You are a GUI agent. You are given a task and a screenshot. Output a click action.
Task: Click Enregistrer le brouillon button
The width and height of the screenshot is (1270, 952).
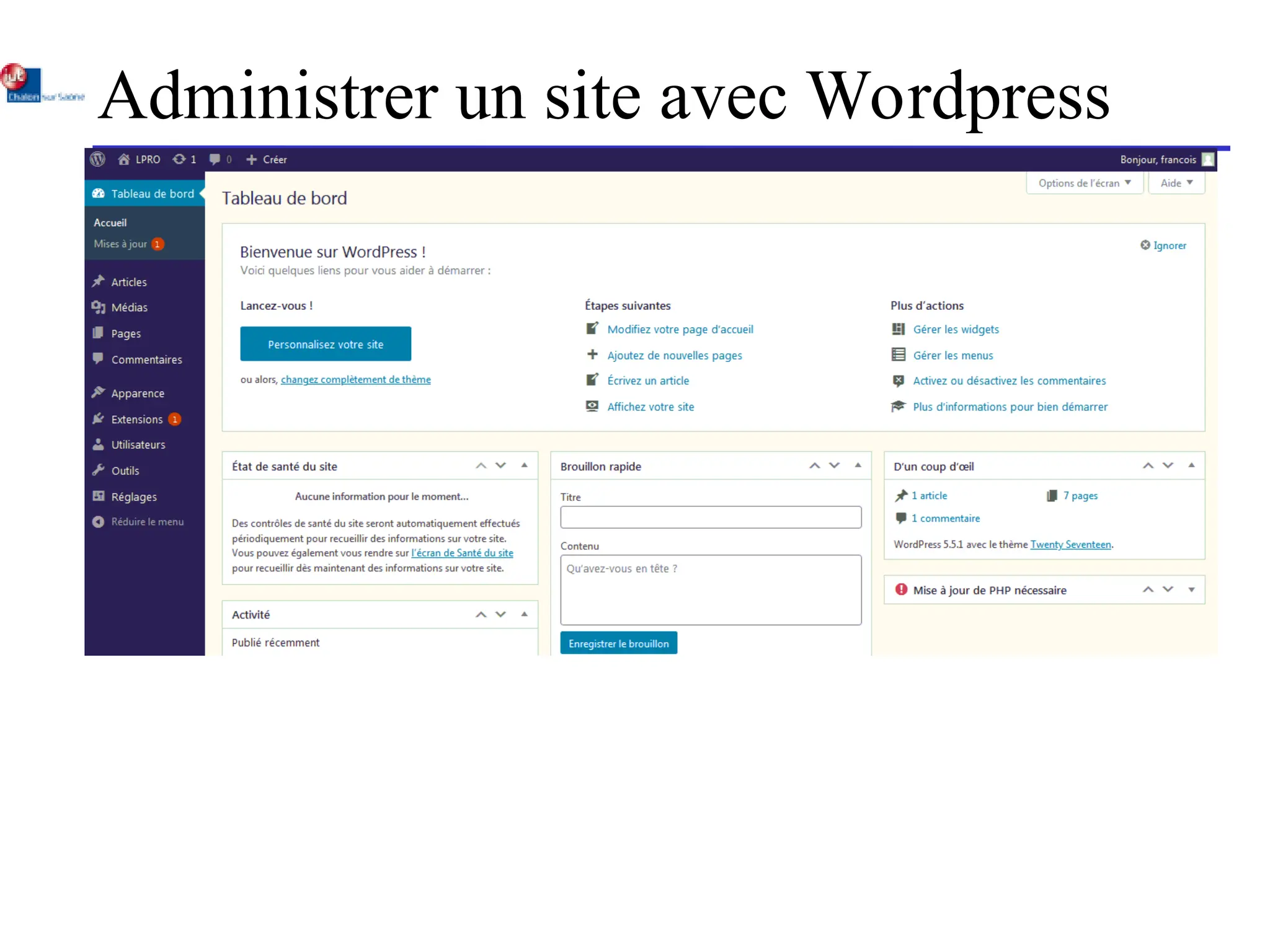(619, 643)
